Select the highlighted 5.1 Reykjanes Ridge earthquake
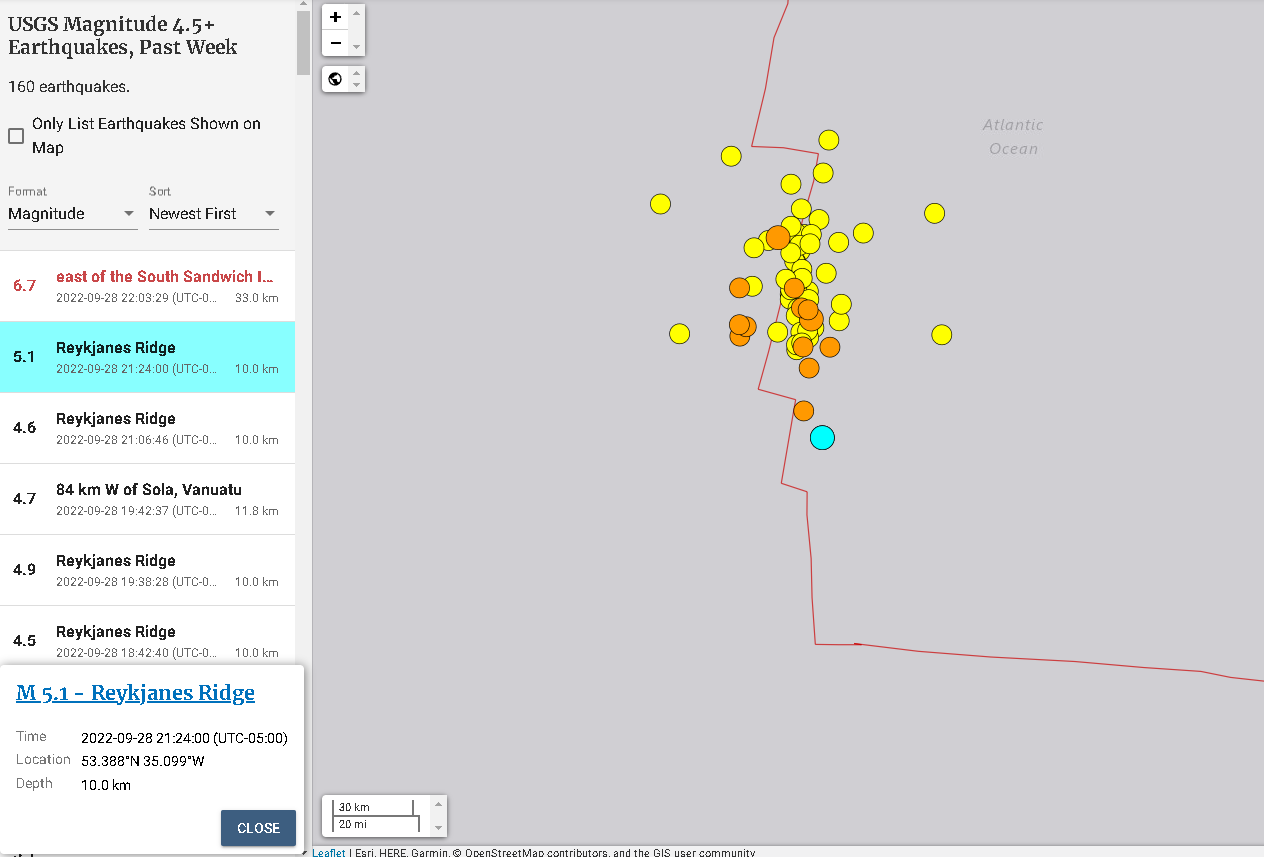Viewport: 1264px width, 857px height. click(147, 357)
